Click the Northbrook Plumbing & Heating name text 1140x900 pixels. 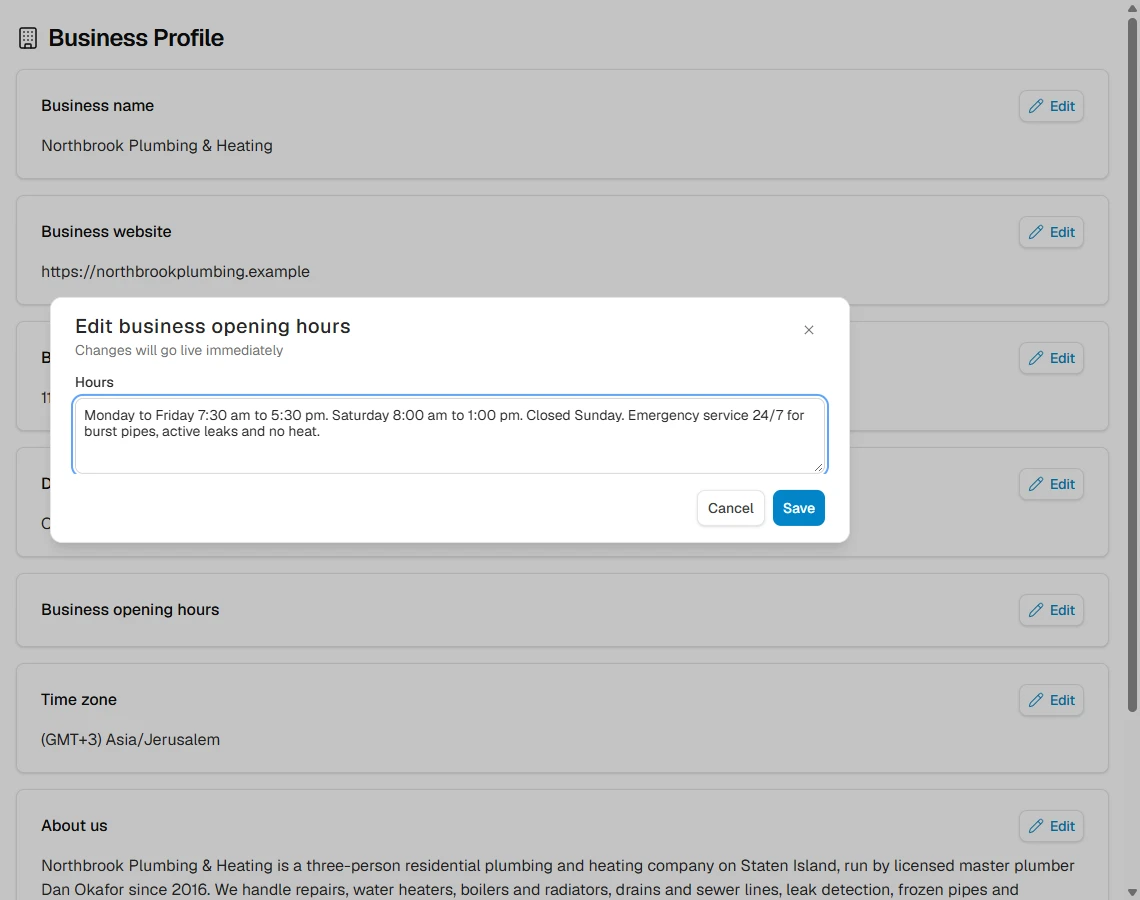(x=157, y=145)
